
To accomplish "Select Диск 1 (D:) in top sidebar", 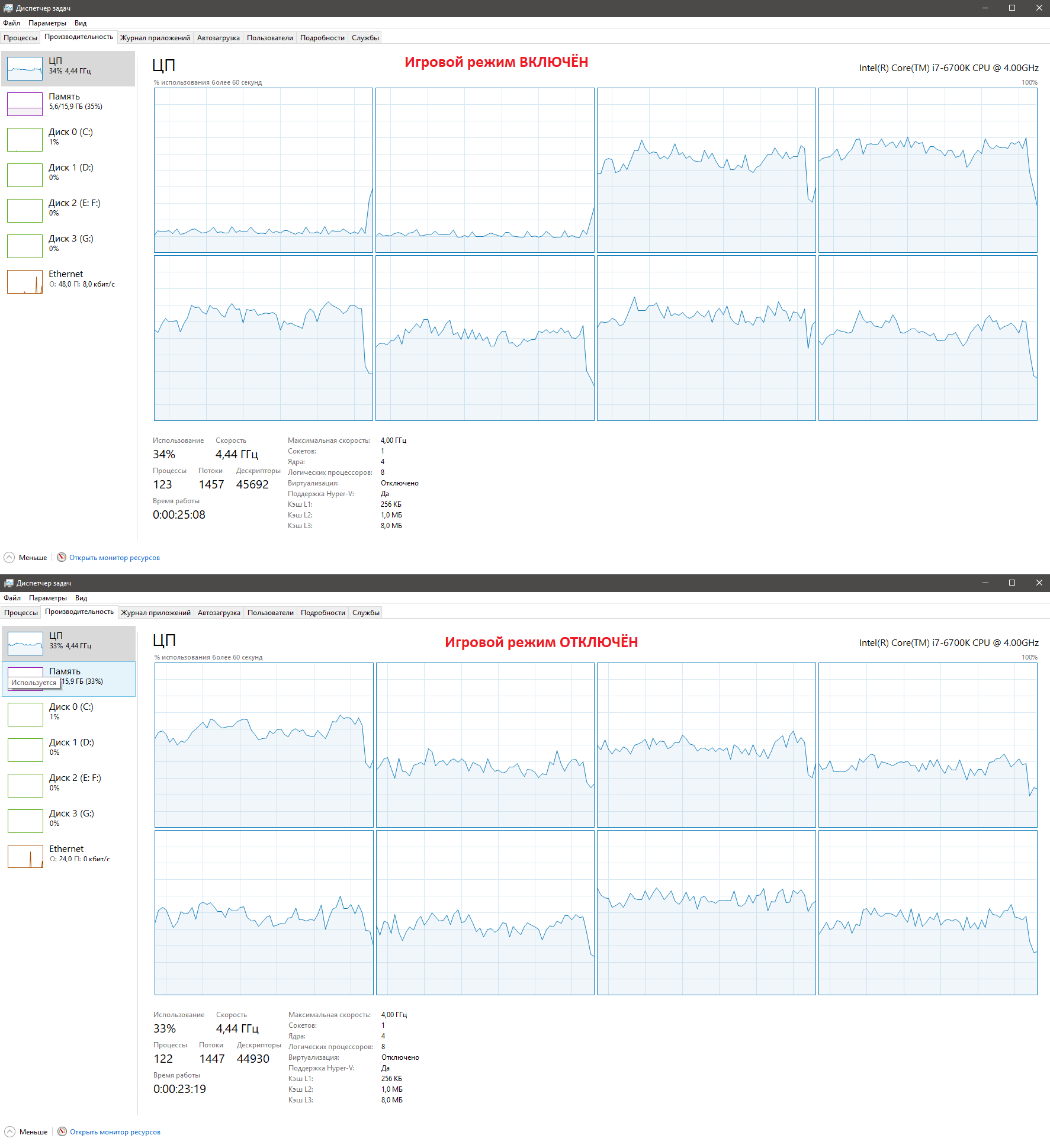I will pyautogui.click(x=68, y=175).
